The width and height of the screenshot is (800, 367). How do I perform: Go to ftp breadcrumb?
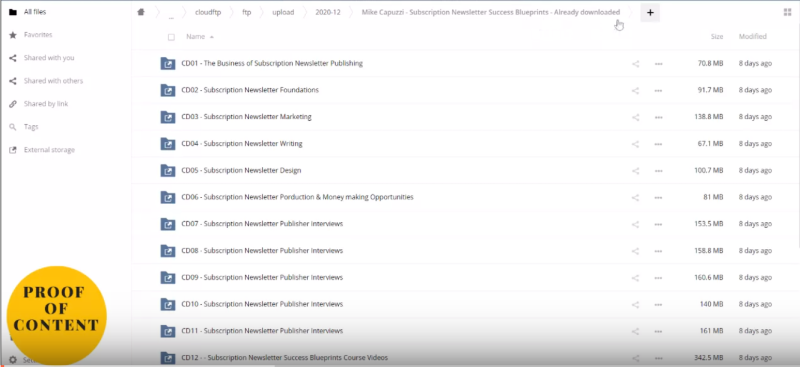[246, 12]
